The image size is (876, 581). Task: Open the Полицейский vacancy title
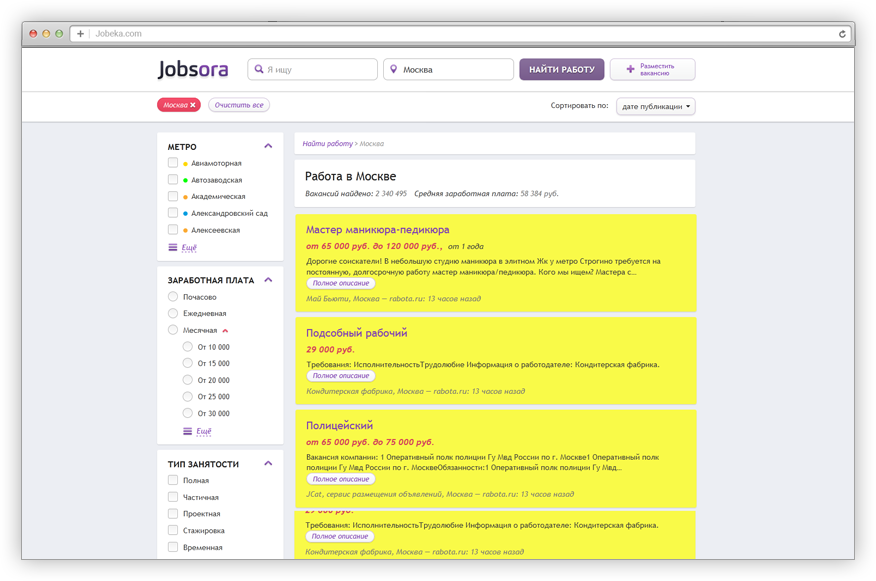[339, 425]
